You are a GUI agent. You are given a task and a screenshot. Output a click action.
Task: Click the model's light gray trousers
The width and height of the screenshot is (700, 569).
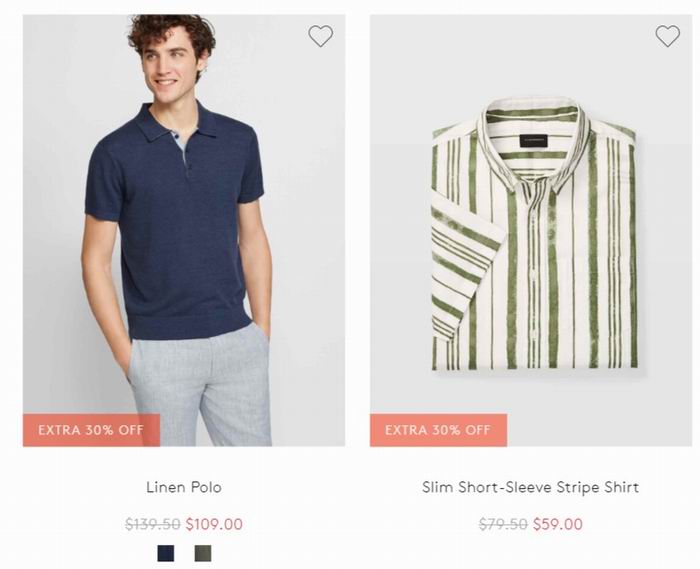click(201, 386)
